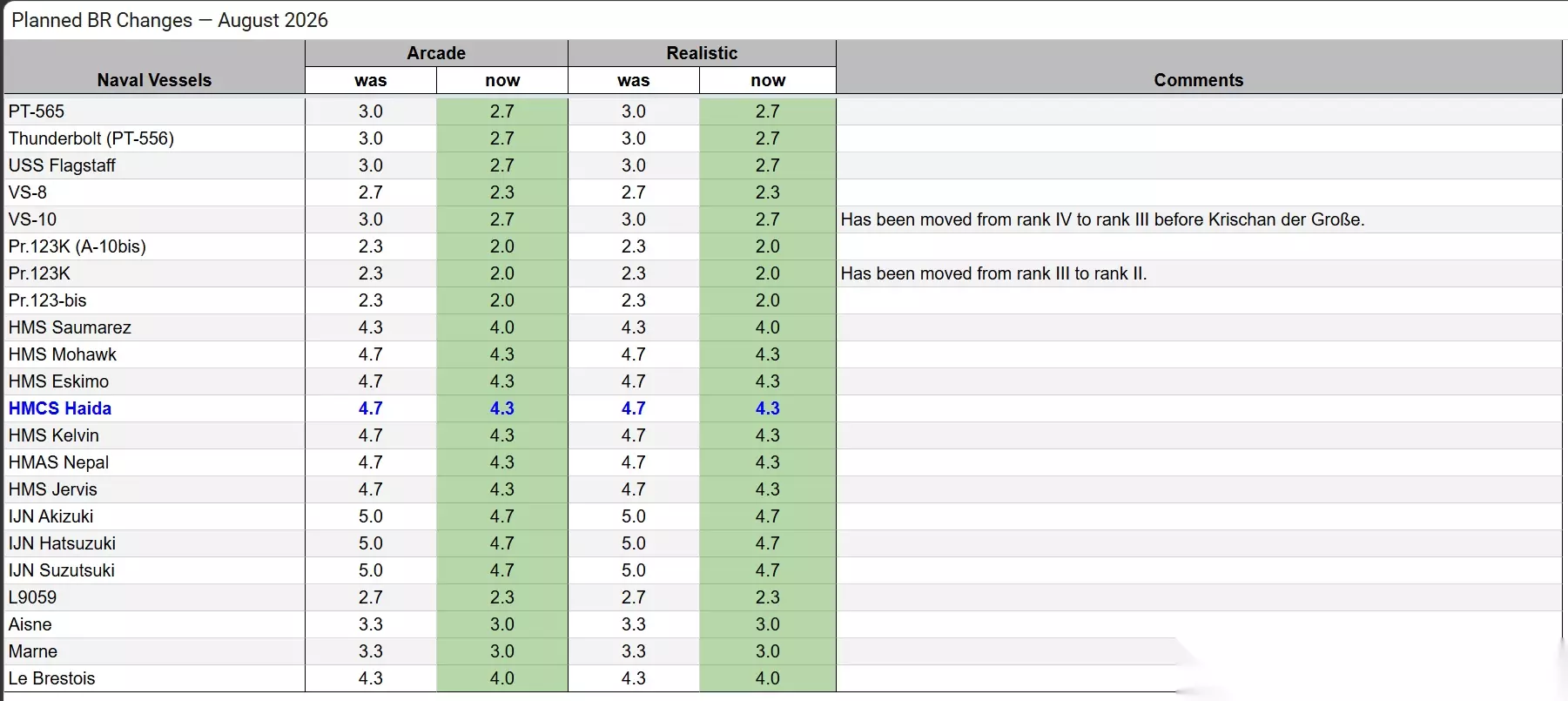The image size is (1568, 701).
Task: Click the Realistic group header
Action: pyautogui.click(x=702, y=53)
